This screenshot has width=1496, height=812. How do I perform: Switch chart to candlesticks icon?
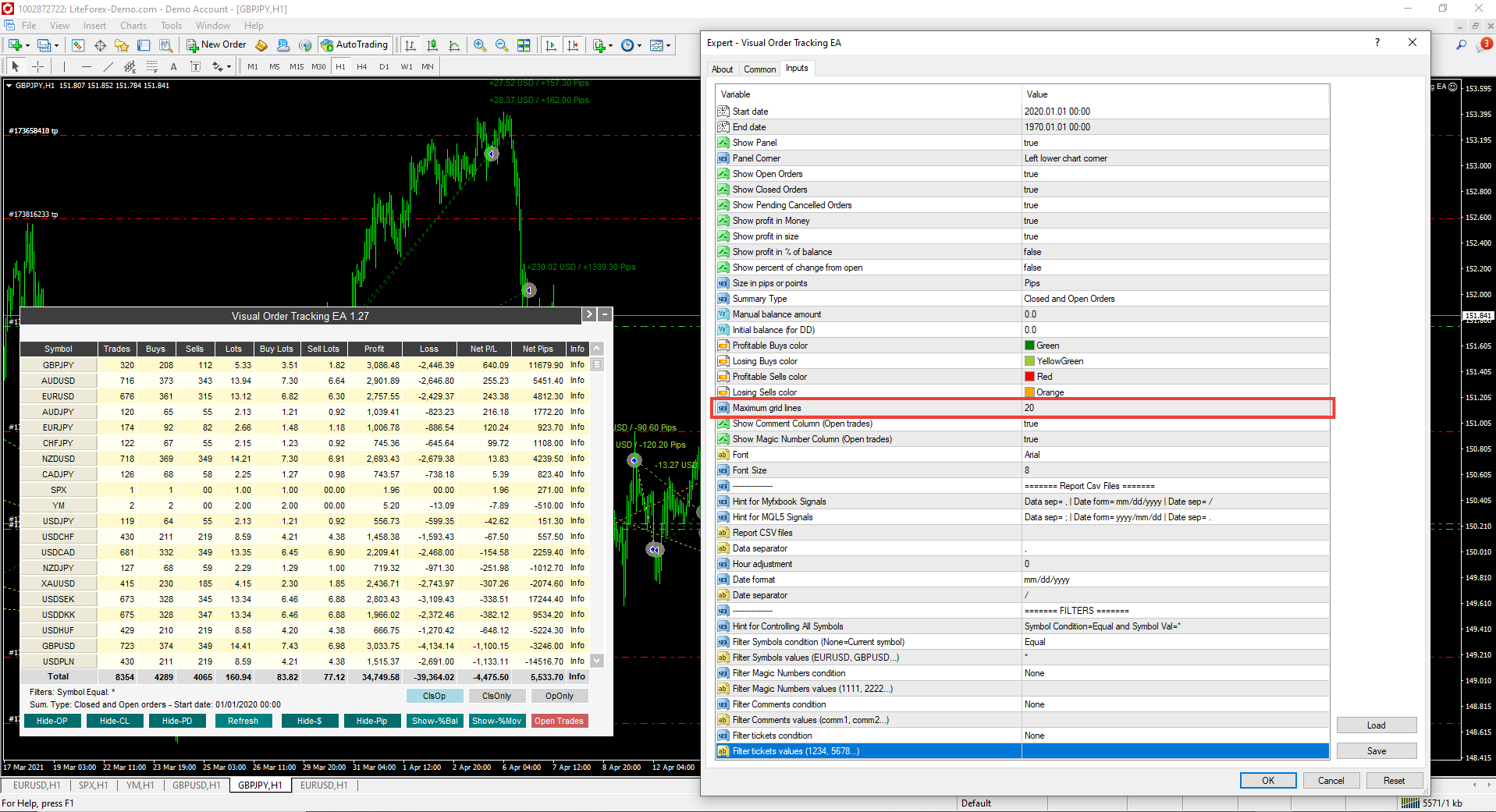coord(432,45)
